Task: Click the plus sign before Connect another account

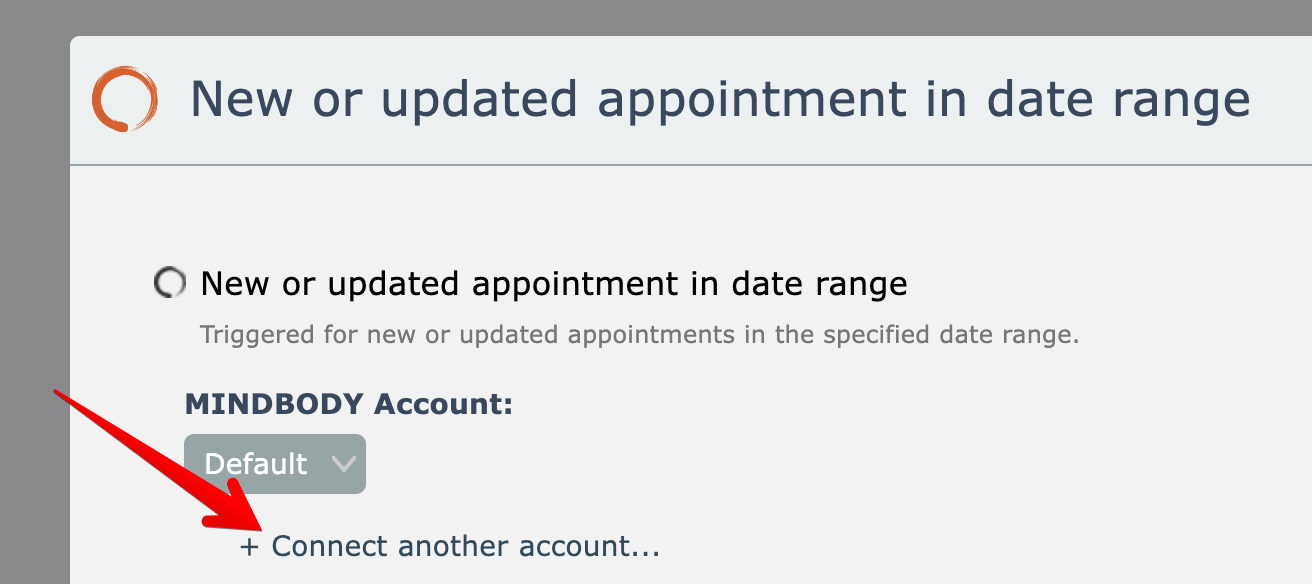Action: click(249, 547)
